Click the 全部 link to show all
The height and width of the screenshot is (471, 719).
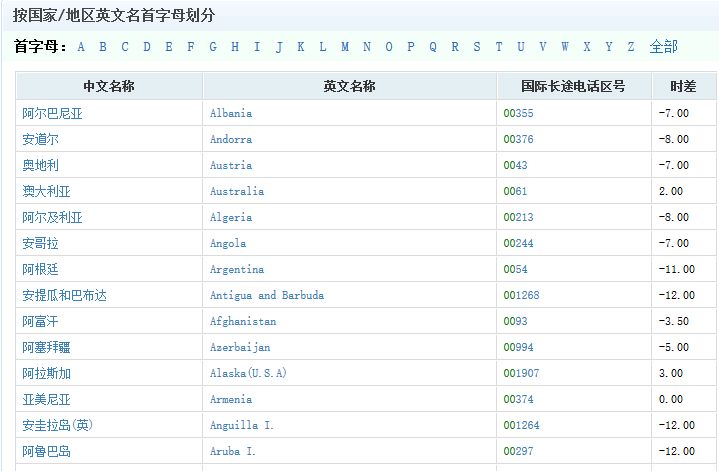tap(663, 47)
